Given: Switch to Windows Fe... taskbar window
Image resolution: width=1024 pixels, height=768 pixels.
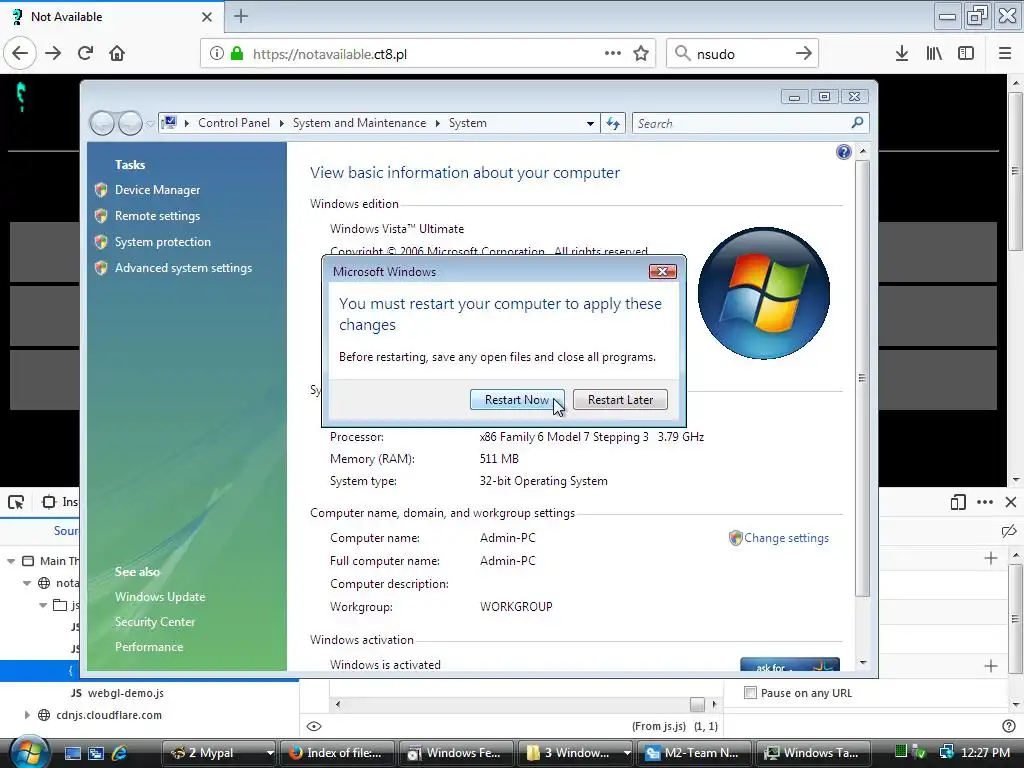Looking at the screenshot, I should 456,753.
